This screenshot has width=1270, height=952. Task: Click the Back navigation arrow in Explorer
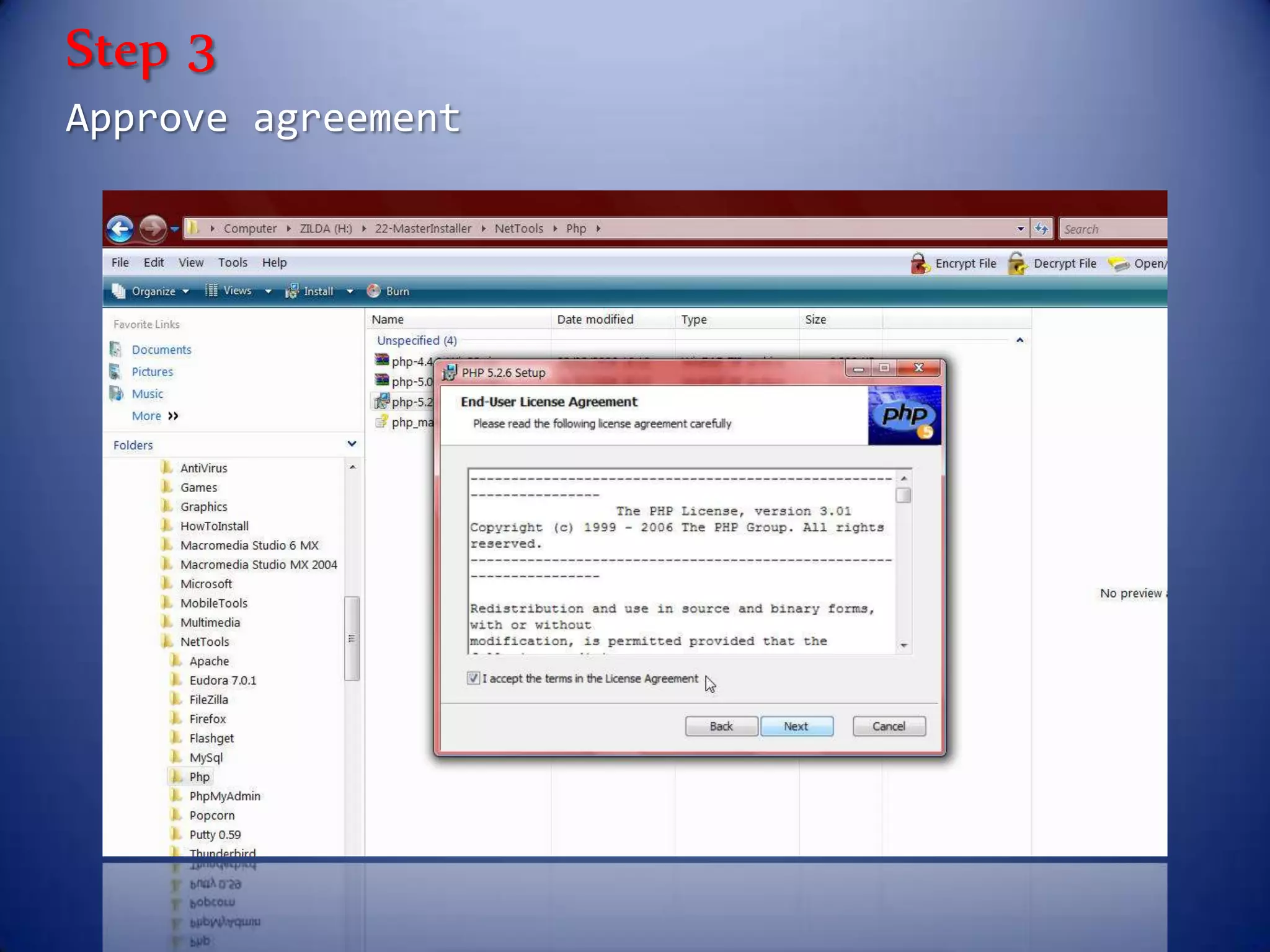pos(120,229)
